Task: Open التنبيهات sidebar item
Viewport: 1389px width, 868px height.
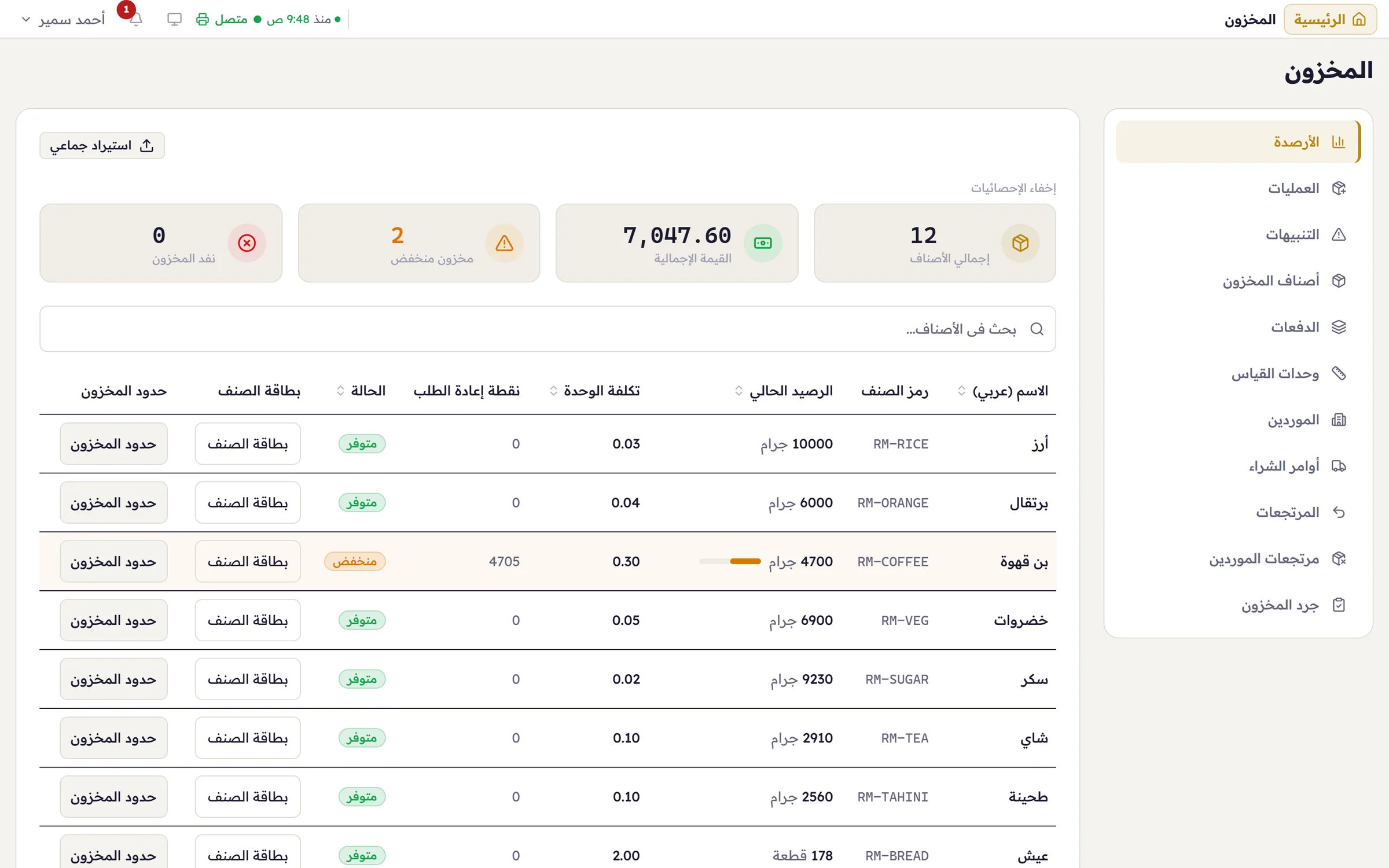Action: click(1238, 234)
